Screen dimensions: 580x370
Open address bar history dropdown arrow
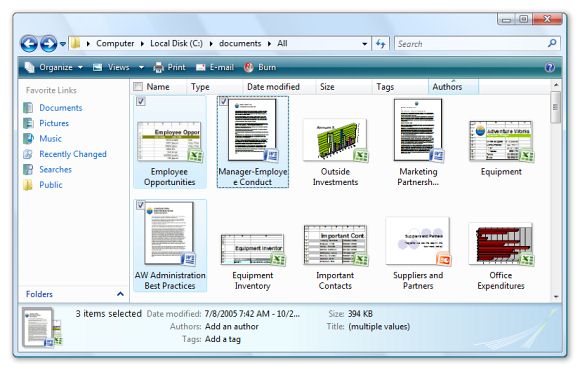(x=364, y=44)
